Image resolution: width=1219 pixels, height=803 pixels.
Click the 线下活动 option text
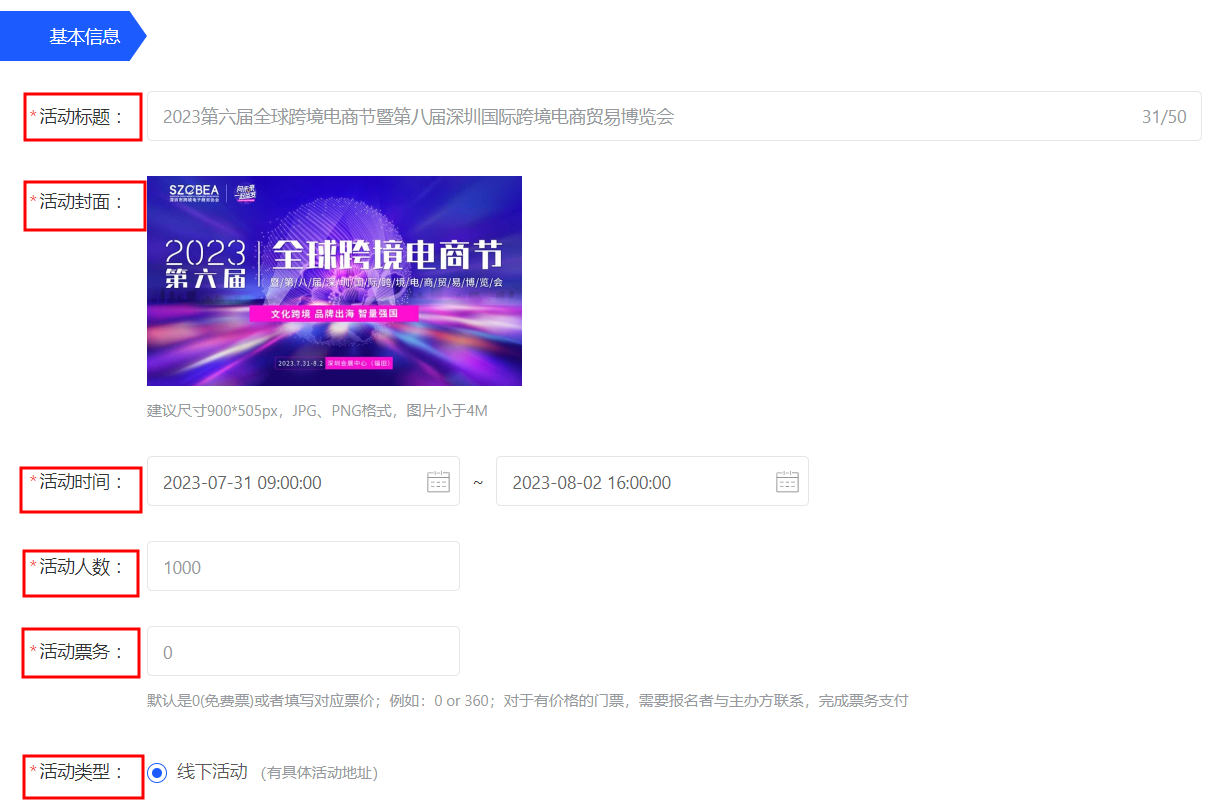(x=212, y=772)
